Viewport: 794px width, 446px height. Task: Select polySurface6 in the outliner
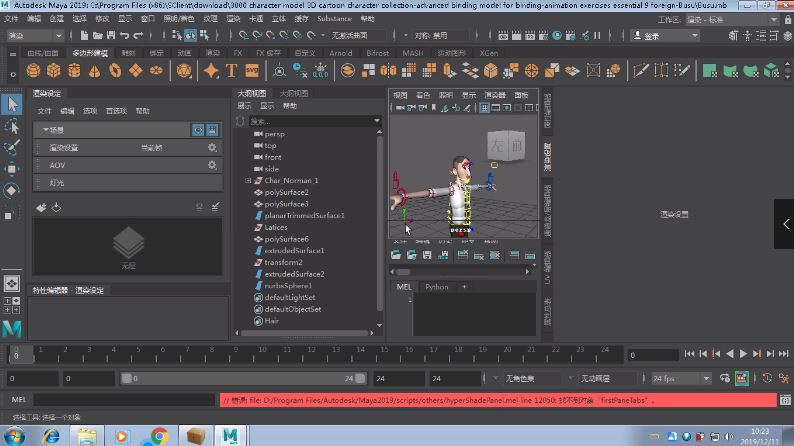(285, 239)
